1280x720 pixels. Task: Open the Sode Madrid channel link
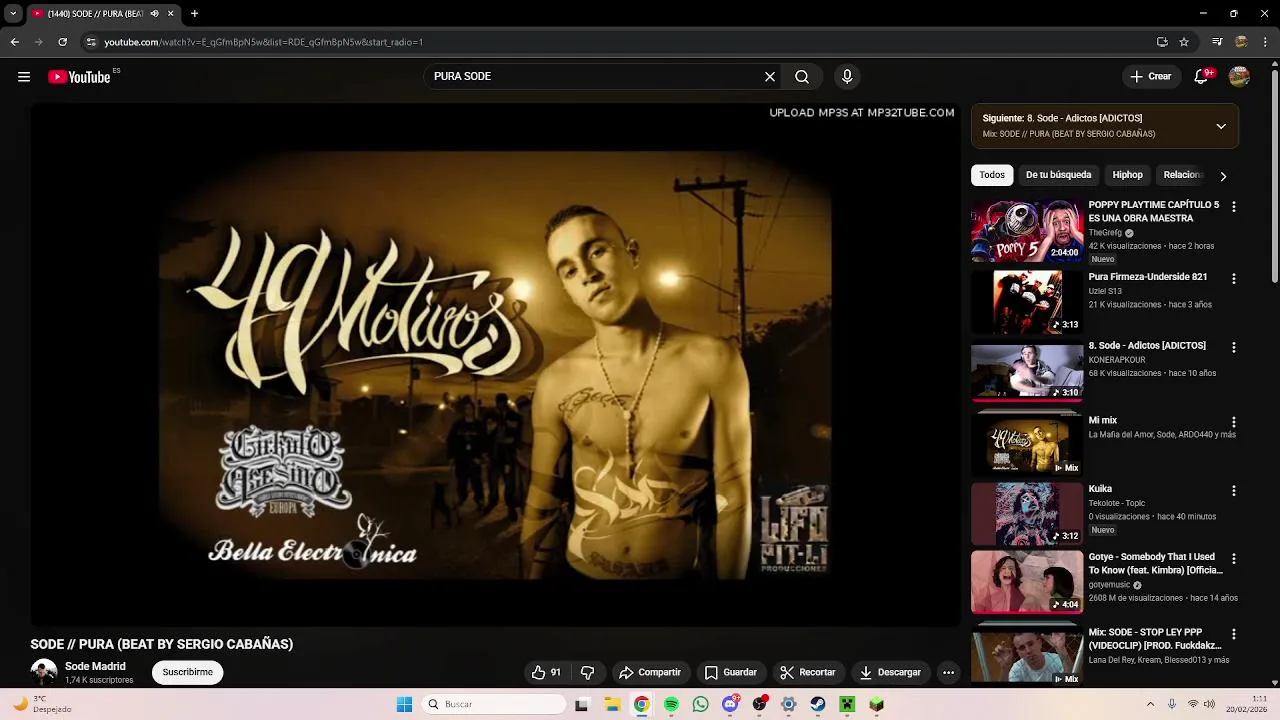(x=95, y=667)
